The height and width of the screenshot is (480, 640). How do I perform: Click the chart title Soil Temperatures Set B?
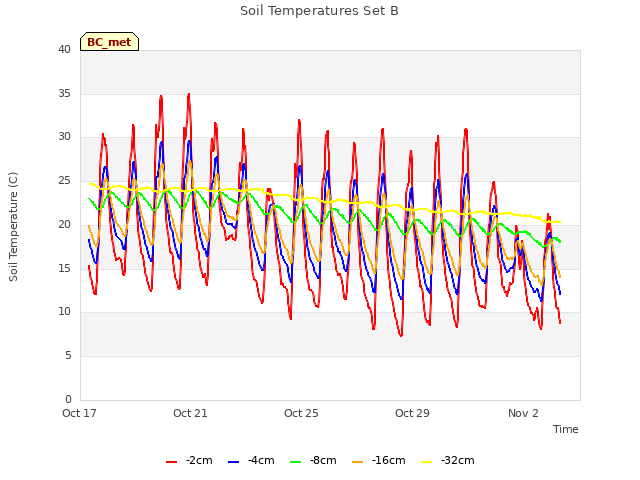[x=319, y=11]
